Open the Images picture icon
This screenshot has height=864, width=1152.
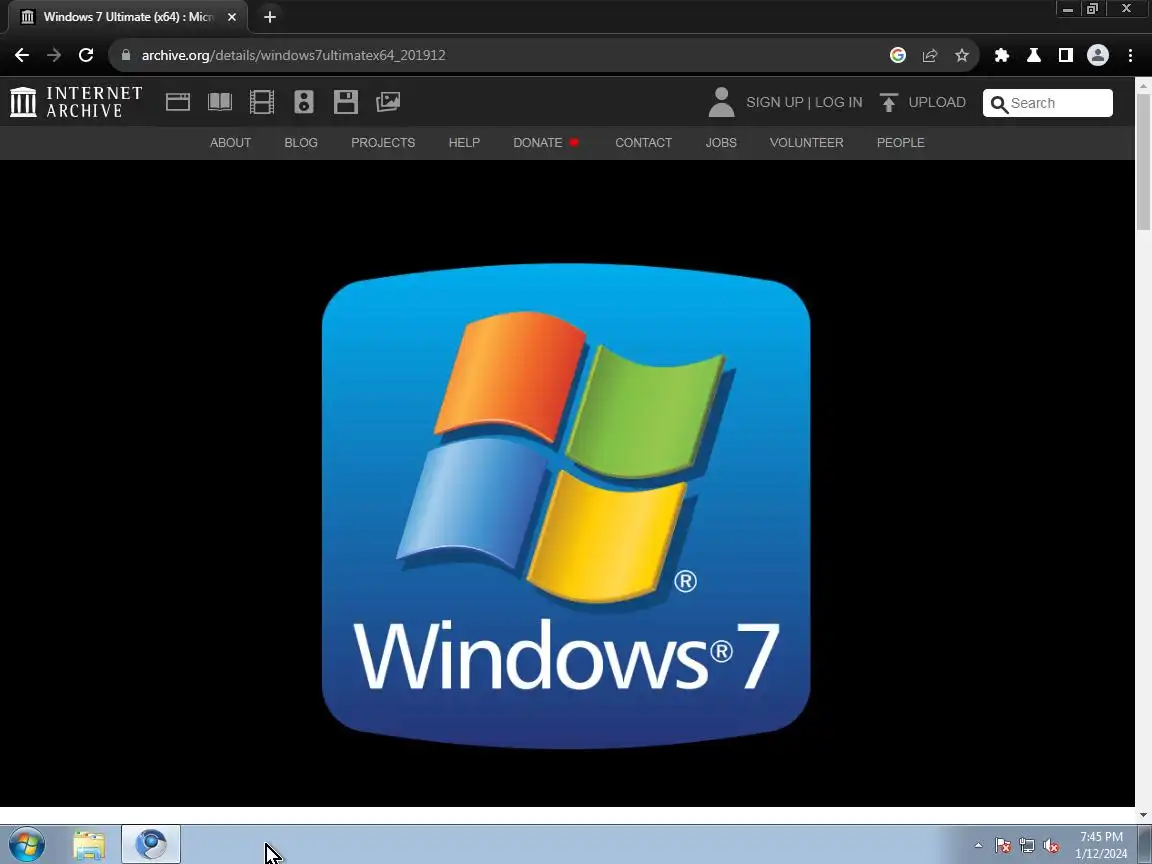click(388, 102)
